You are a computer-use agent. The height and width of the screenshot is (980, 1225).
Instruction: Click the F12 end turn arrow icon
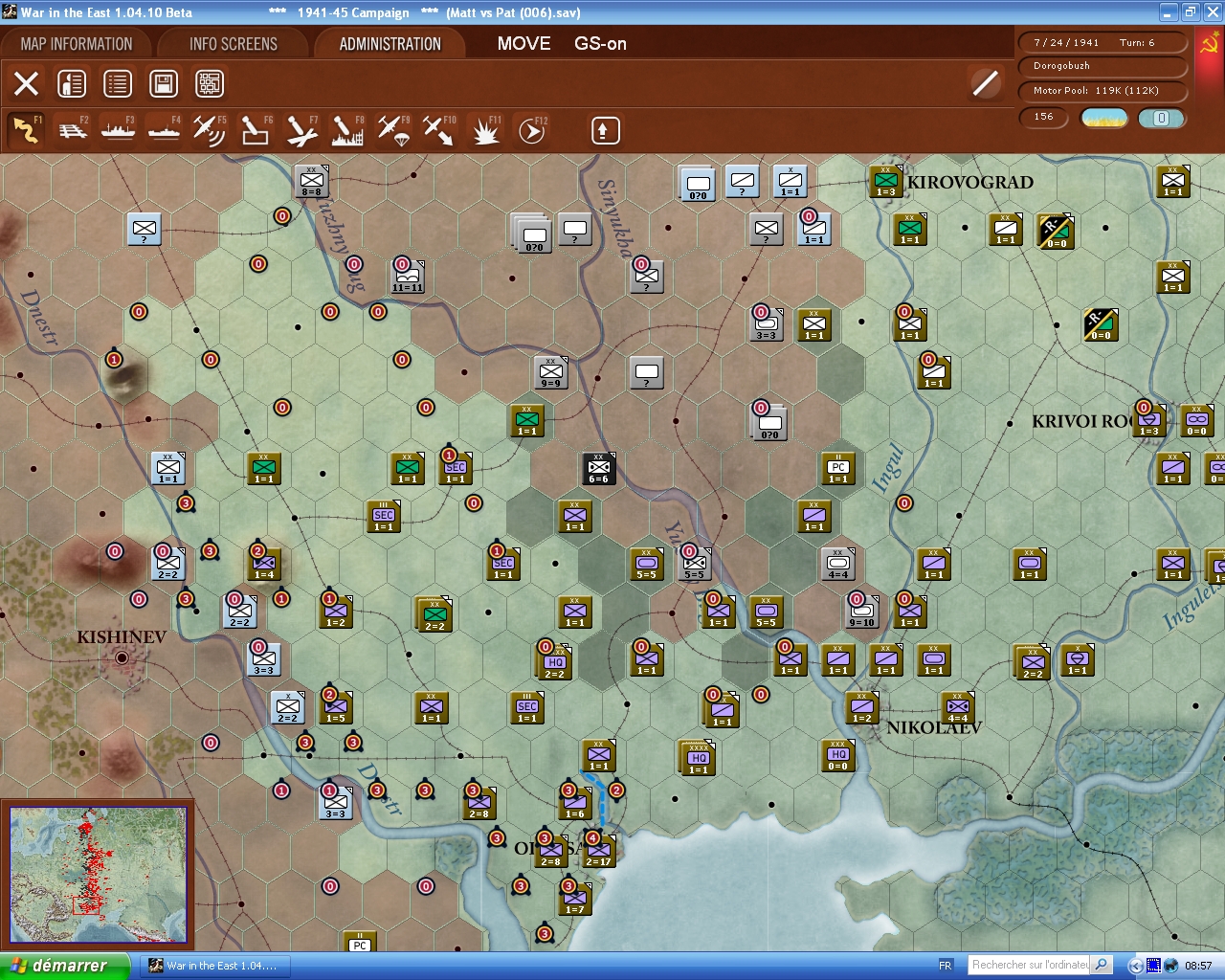pyautogui.click(x=531, y=130)
